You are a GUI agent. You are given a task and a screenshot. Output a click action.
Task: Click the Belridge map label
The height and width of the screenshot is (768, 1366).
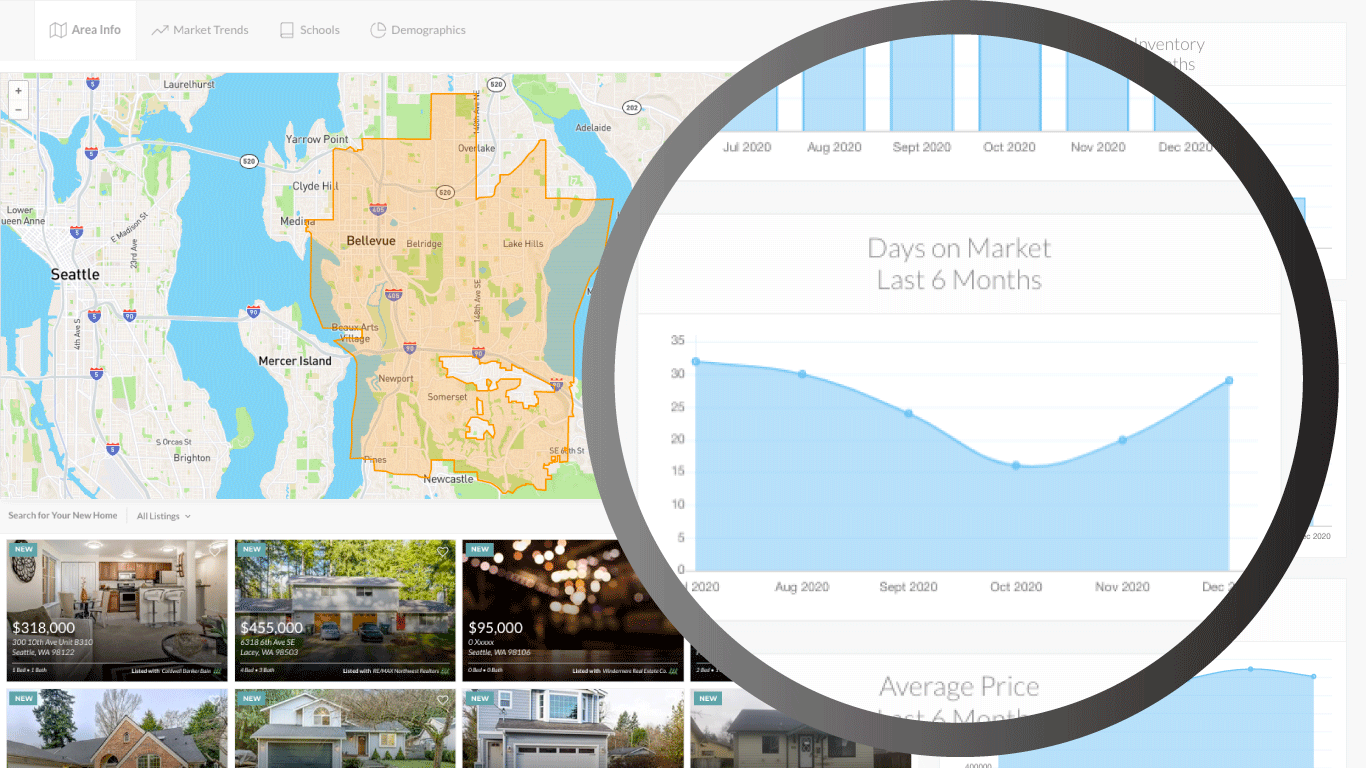point(424,244)
